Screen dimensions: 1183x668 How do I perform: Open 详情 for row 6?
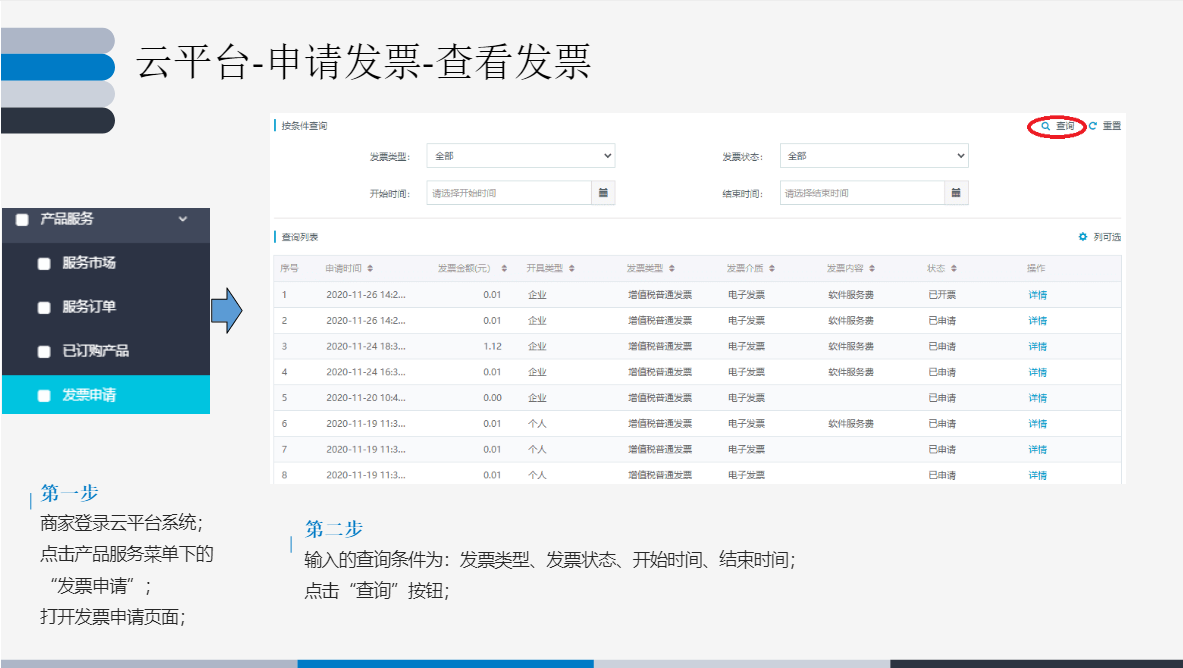click(x=1037, y=423)
